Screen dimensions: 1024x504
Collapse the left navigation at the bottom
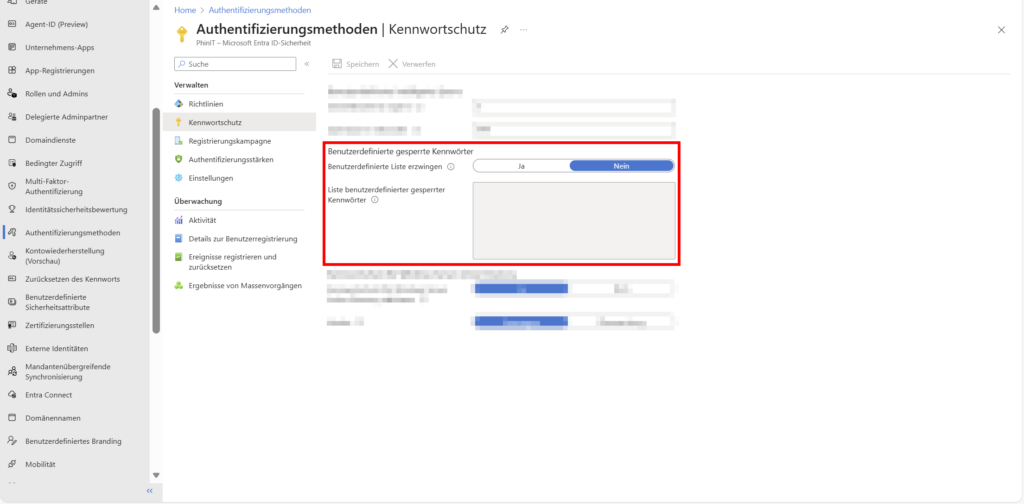(x=149, y=491)
